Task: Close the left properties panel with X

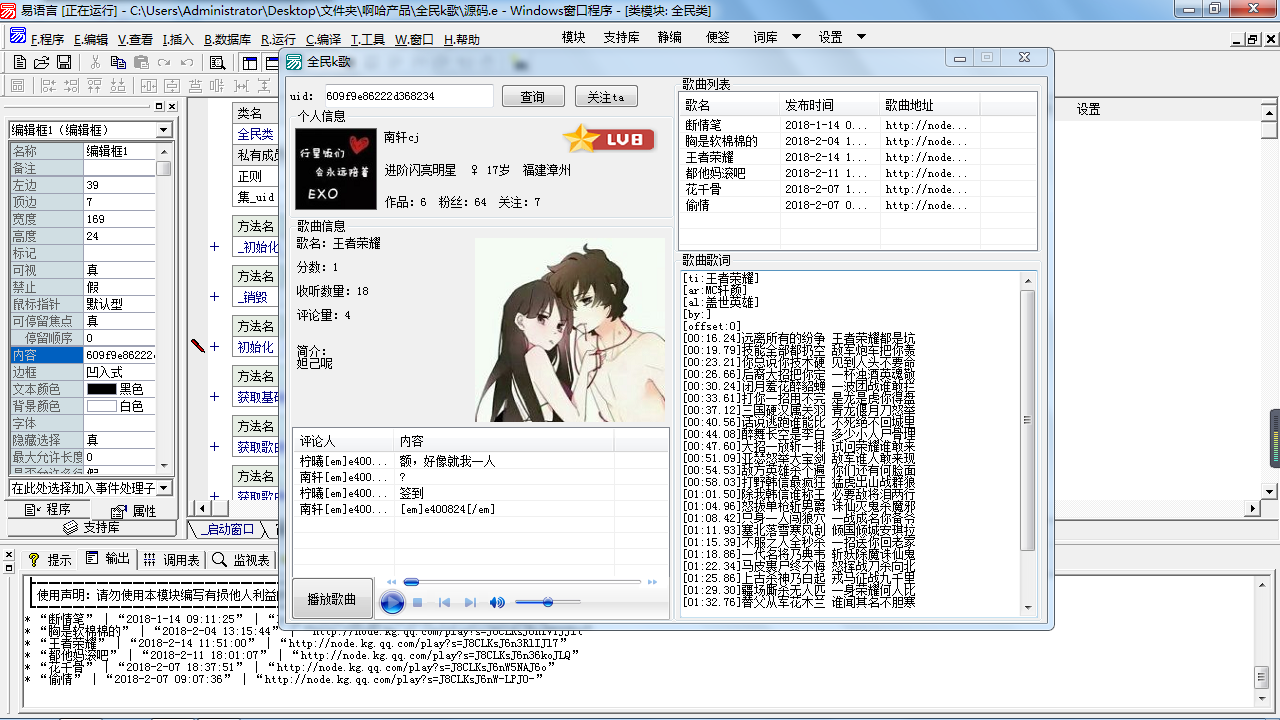Action: pos(172,107)
